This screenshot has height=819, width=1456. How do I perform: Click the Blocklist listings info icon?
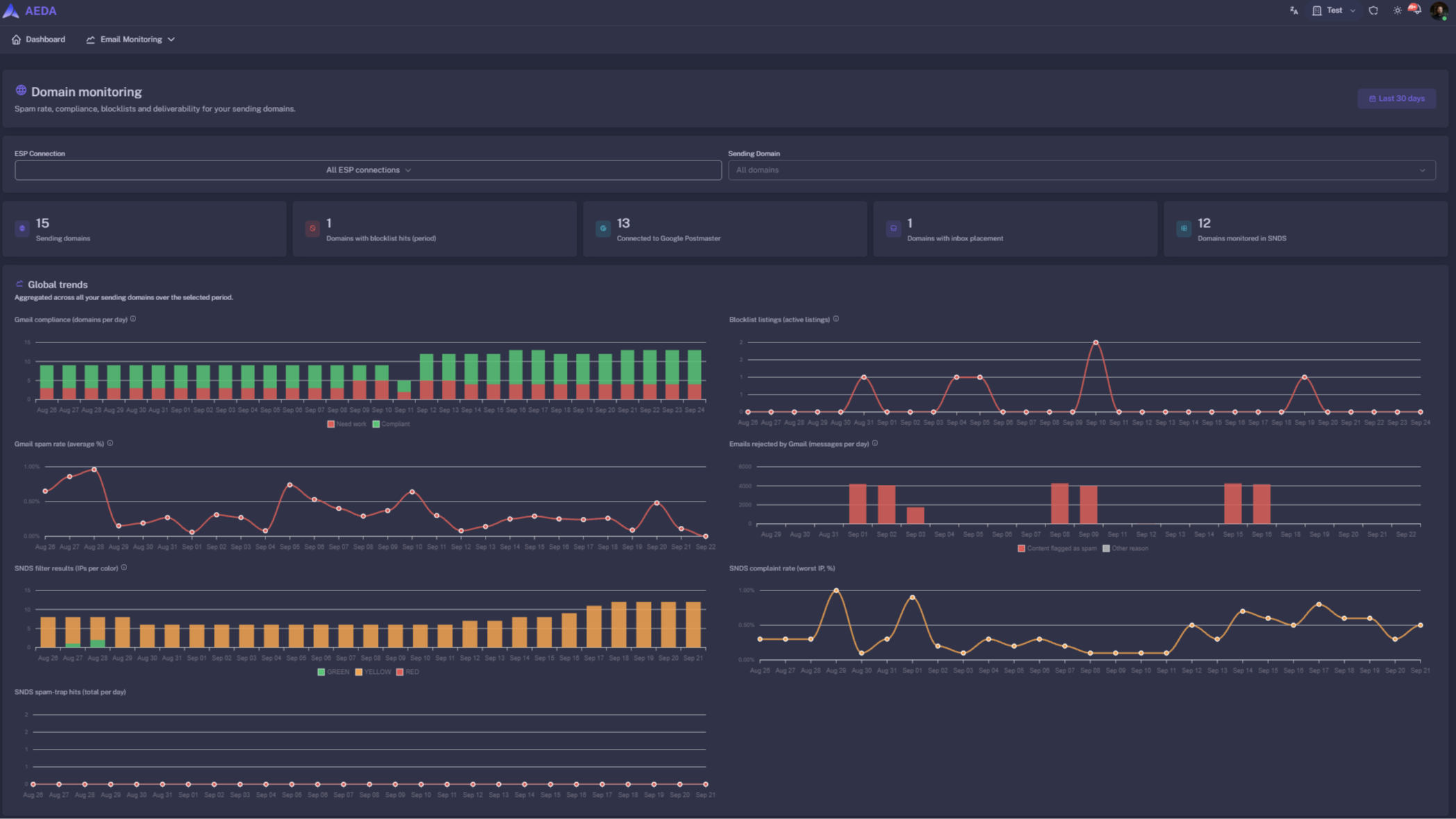click(x=836, y=319)
